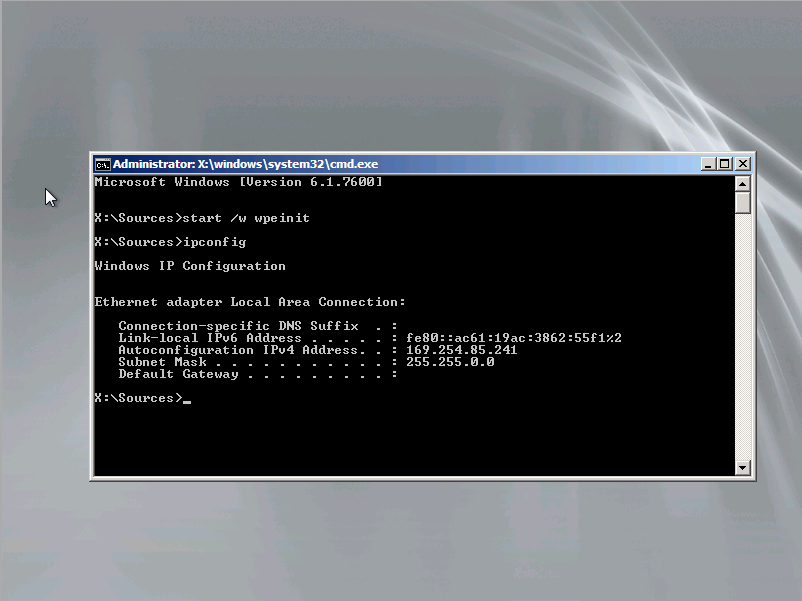Click the 'Autoconfiguration IPv4 Address' label

[x=238, y=350]
